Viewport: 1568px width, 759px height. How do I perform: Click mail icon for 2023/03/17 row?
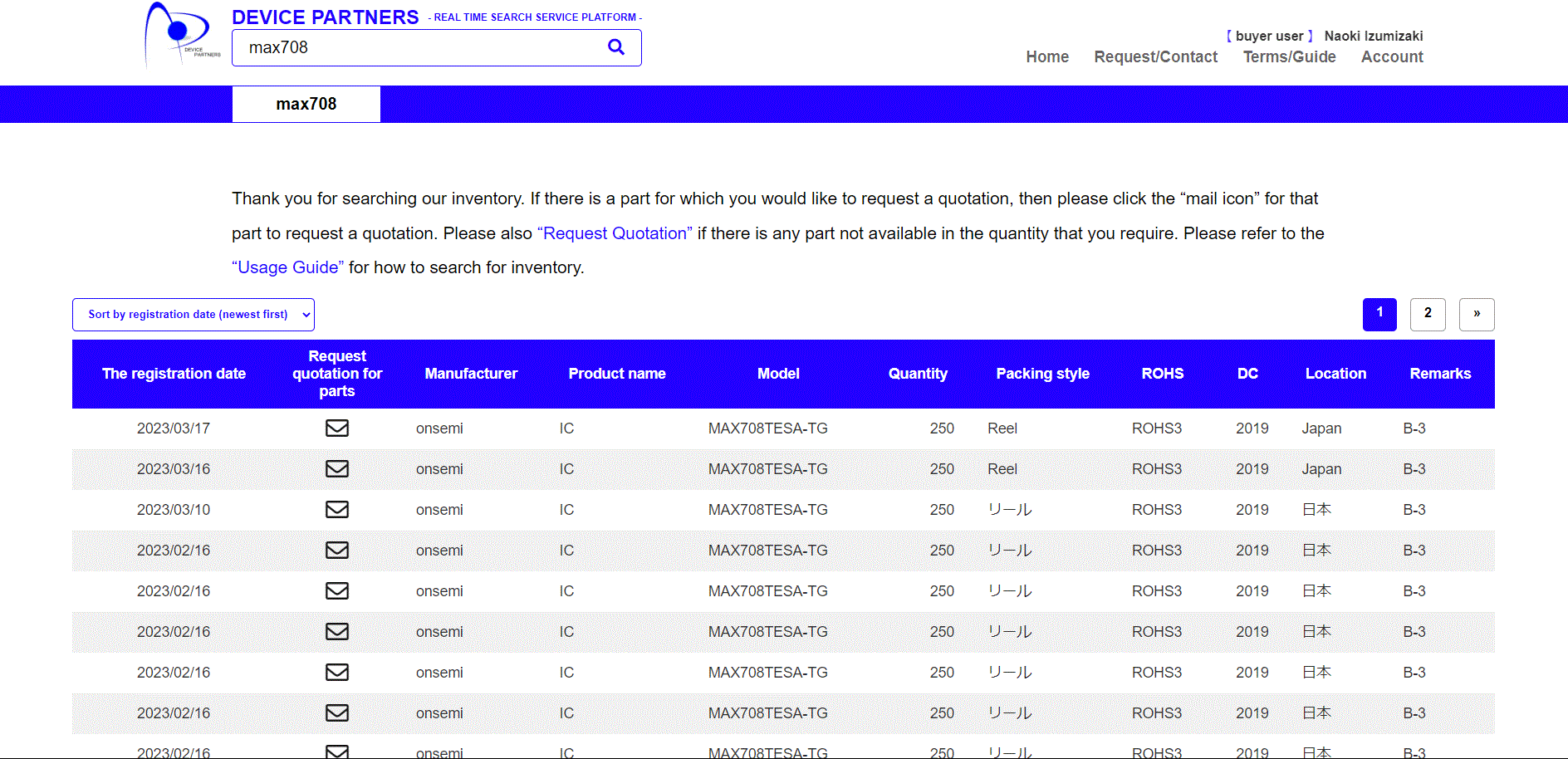pyautogui.click(x=336, y=428)
